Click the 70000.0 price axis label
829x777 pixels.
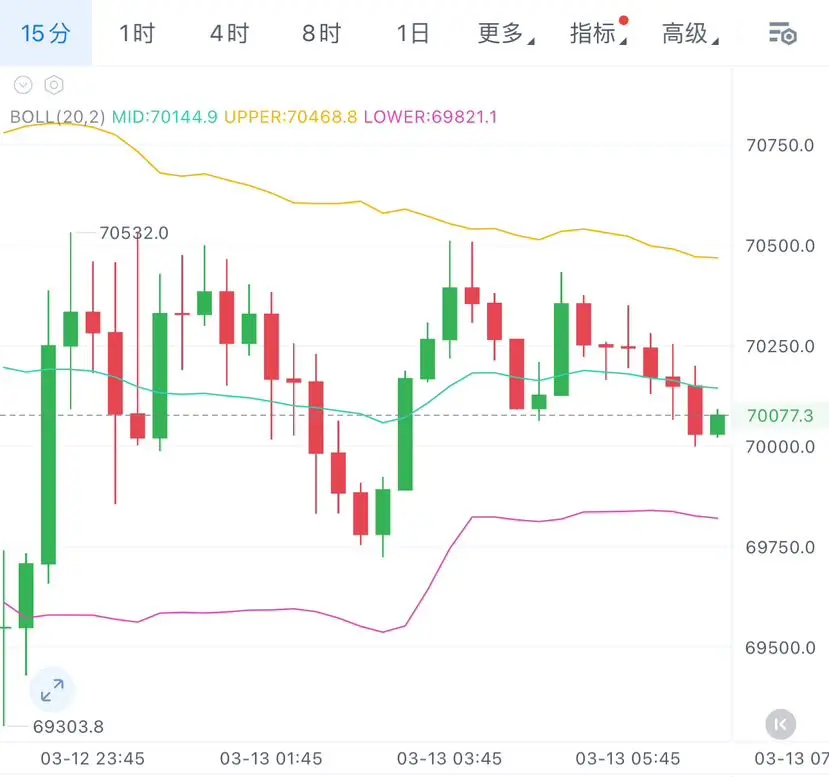780,447
